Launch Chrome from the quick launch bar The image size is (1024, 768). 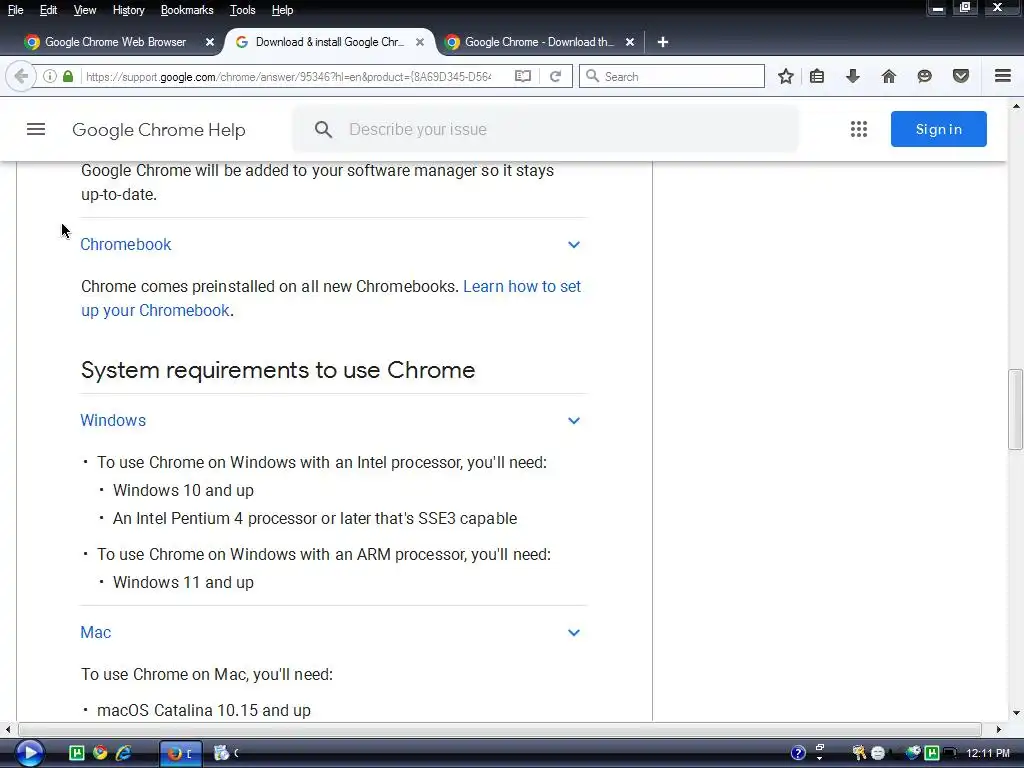click(100, 753)
